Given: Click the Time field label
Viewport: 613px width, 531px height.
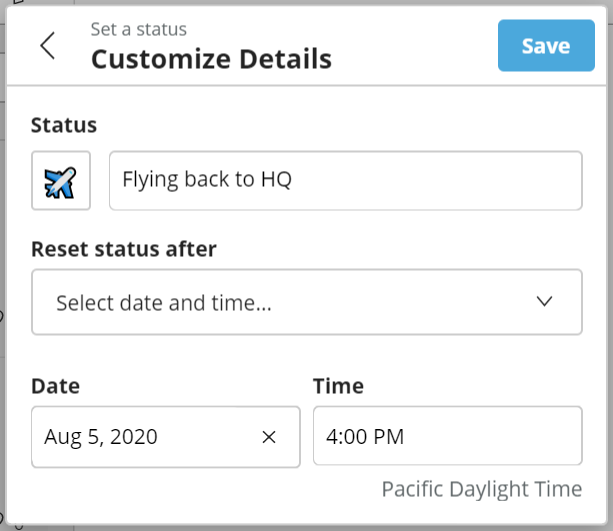Looking at the screenshot, I should tap(338, 385).
